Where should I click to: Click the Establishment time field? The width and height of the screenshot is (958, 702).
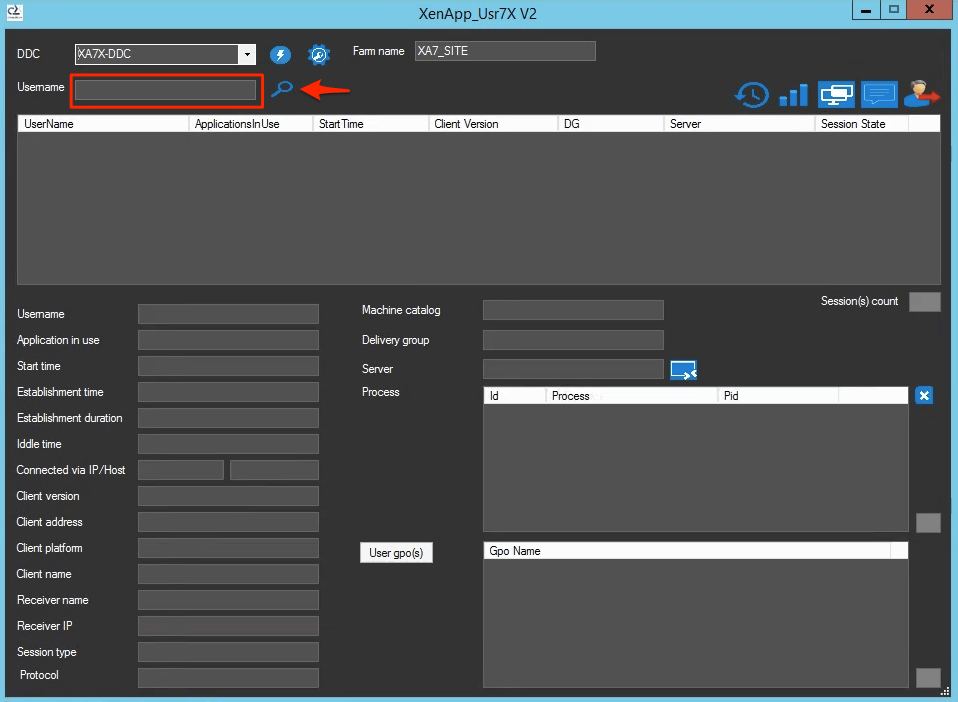pyautogui.click(x=228, y=392)
